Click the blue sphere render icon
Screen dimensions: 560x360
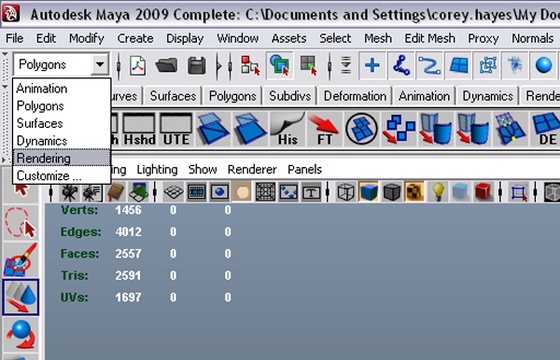pos(544,65)
